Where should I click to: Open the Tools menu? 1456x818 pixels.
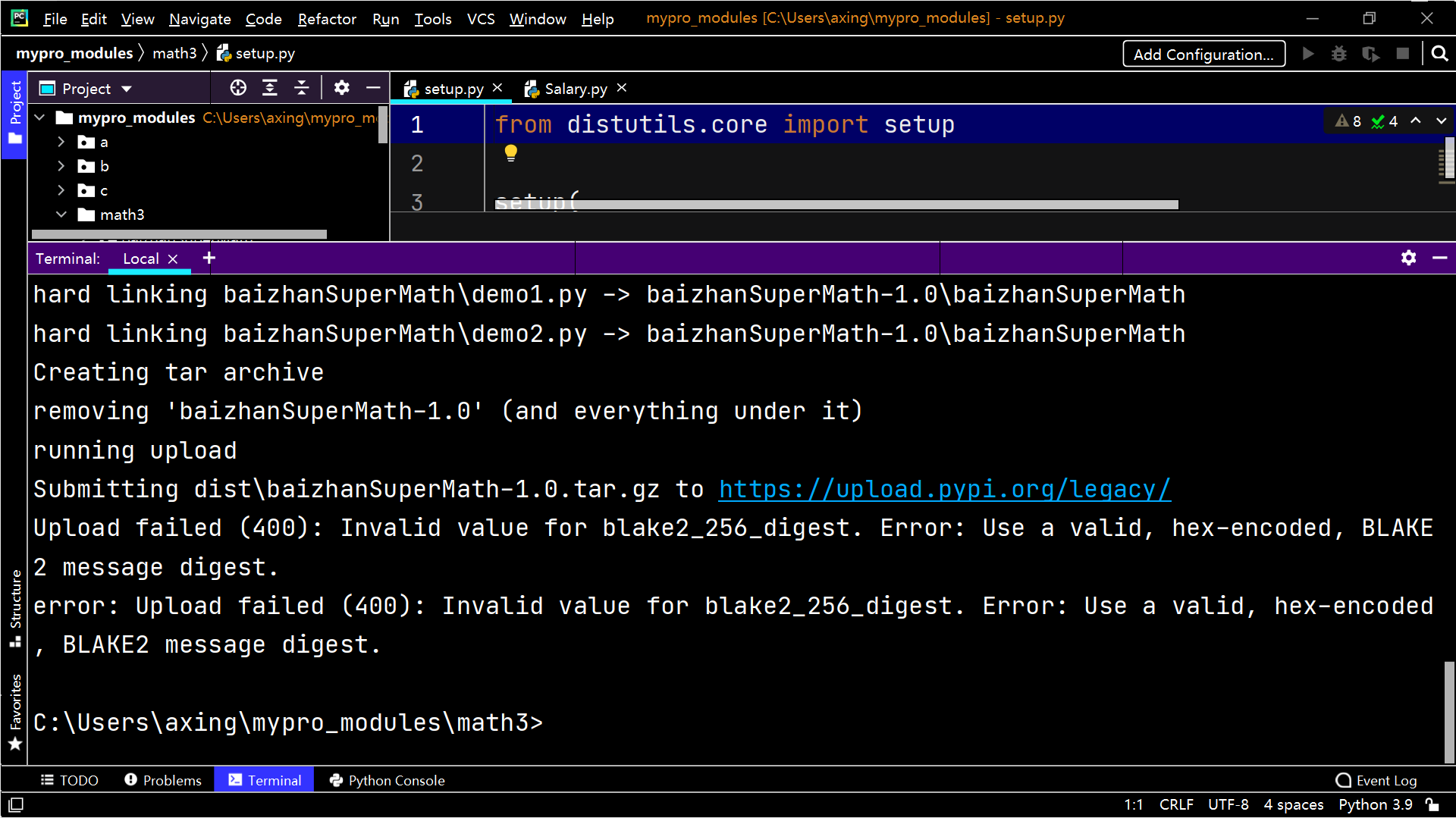433,19
